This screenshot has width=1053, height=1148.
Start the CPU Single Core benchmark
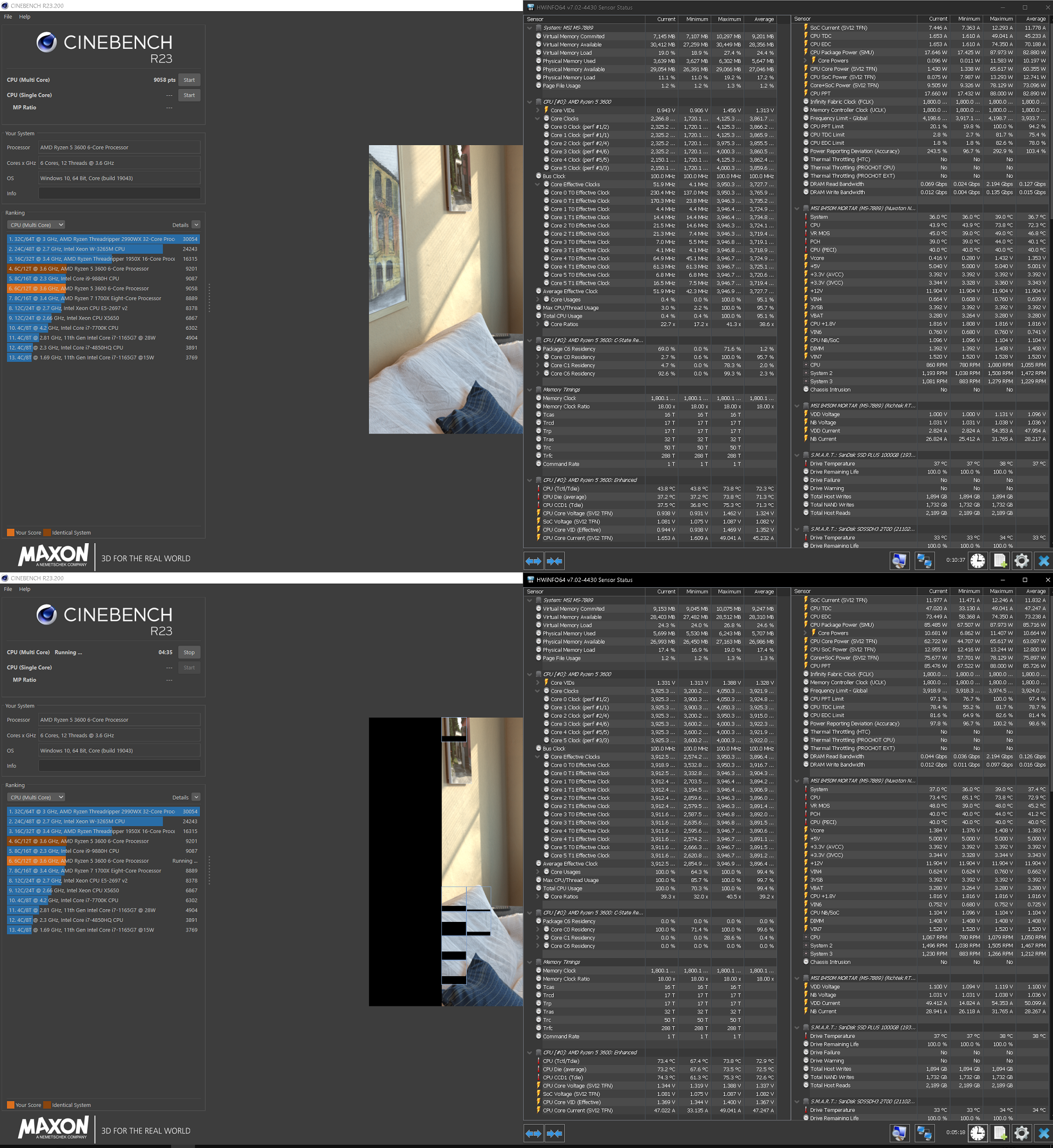click(x=189, y=95)
